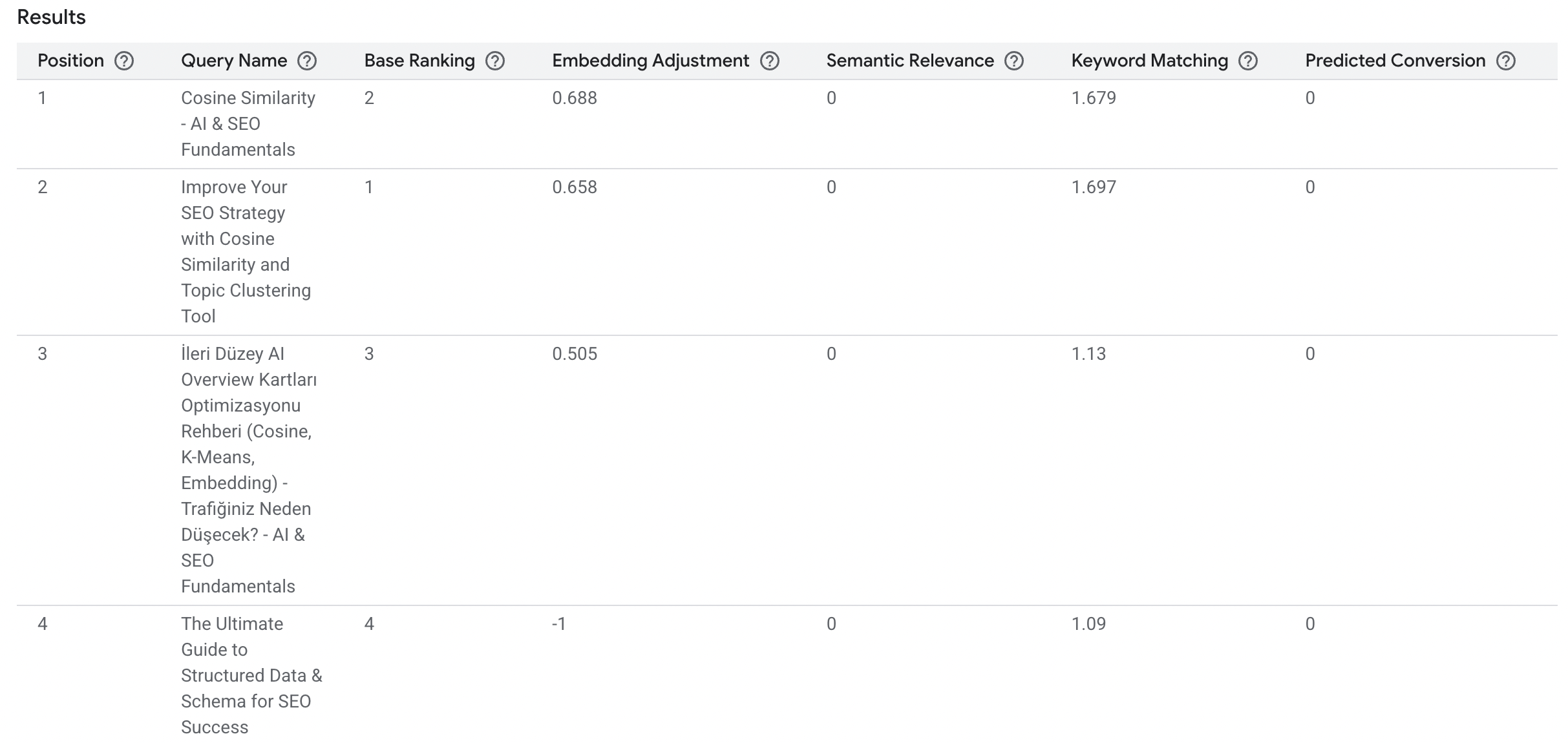This screenshot has height=743, width=1568.
Task: Click the Keyword Matching column header text
Action: tap(1149, 61)
